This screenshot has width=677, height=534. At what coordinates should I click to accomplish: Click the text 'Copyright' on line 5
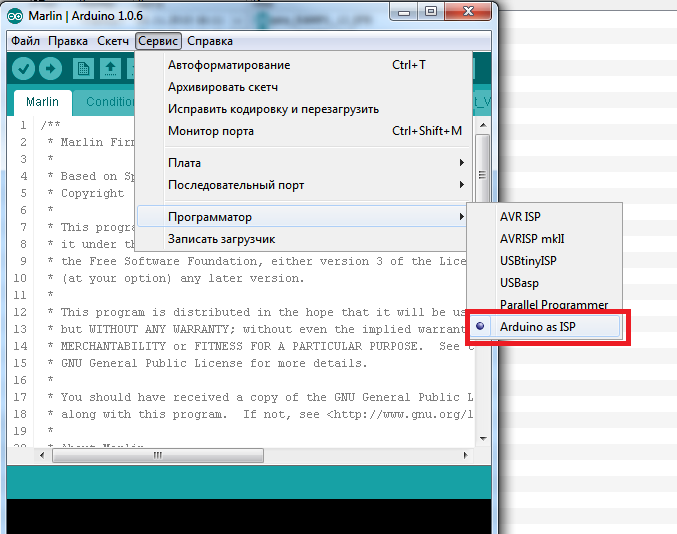tap(92, 193)
